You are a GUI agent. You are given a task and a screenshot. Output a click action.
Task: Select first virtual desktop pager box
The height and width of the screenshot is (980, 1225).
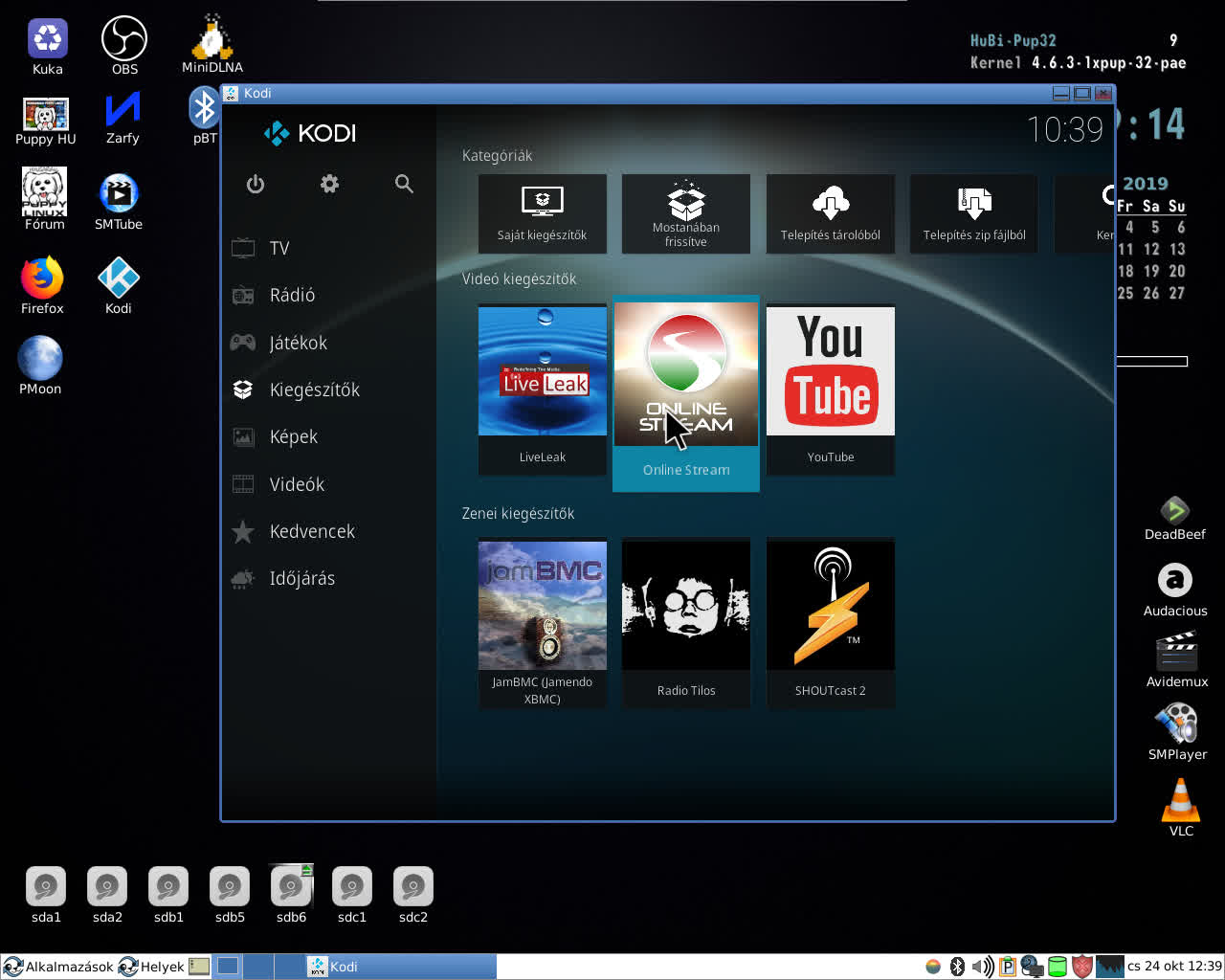click(228, 967)
